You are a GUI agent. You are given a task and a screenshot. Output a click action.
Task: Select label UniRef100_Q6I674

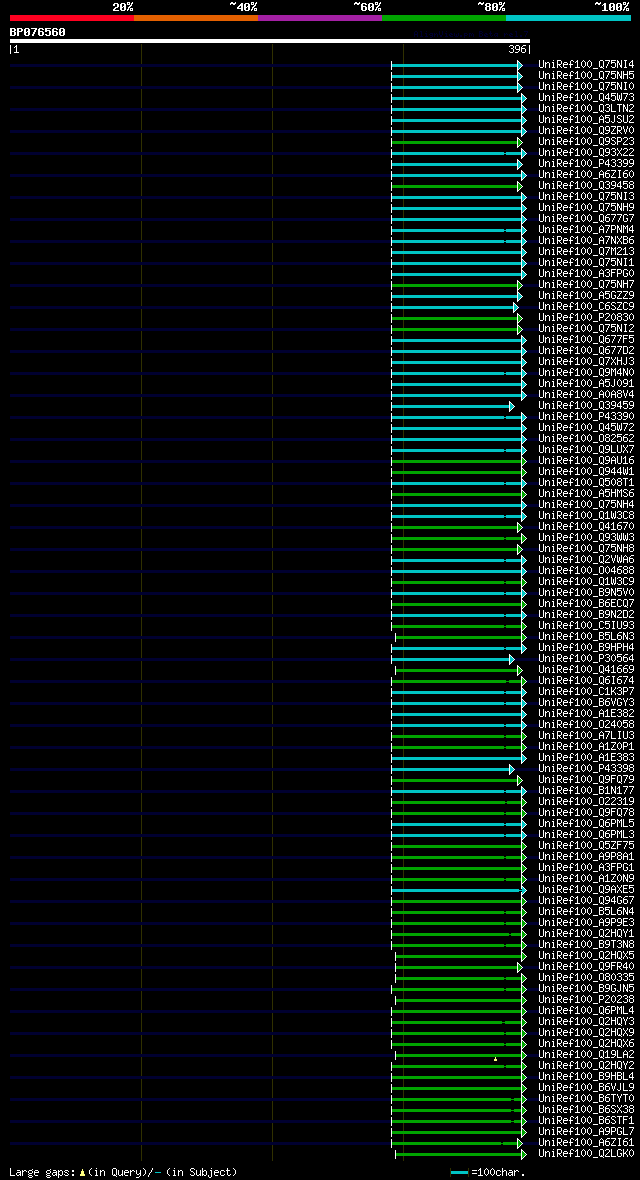[x=587, y=680]
